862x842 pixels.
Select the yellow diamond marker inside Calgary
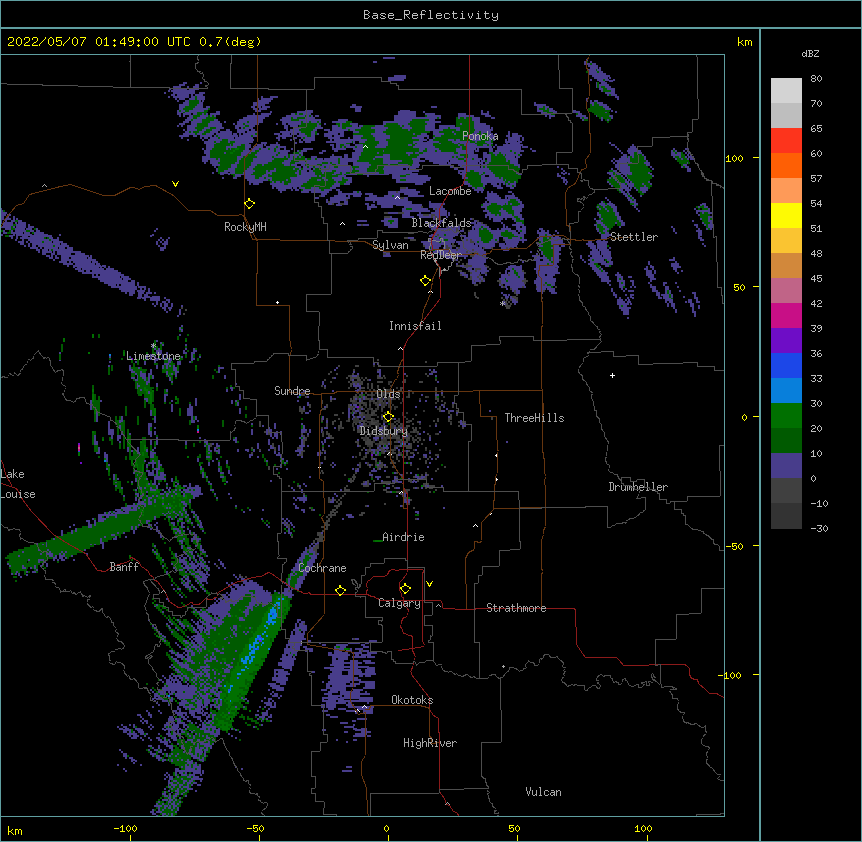coord(405,589)
